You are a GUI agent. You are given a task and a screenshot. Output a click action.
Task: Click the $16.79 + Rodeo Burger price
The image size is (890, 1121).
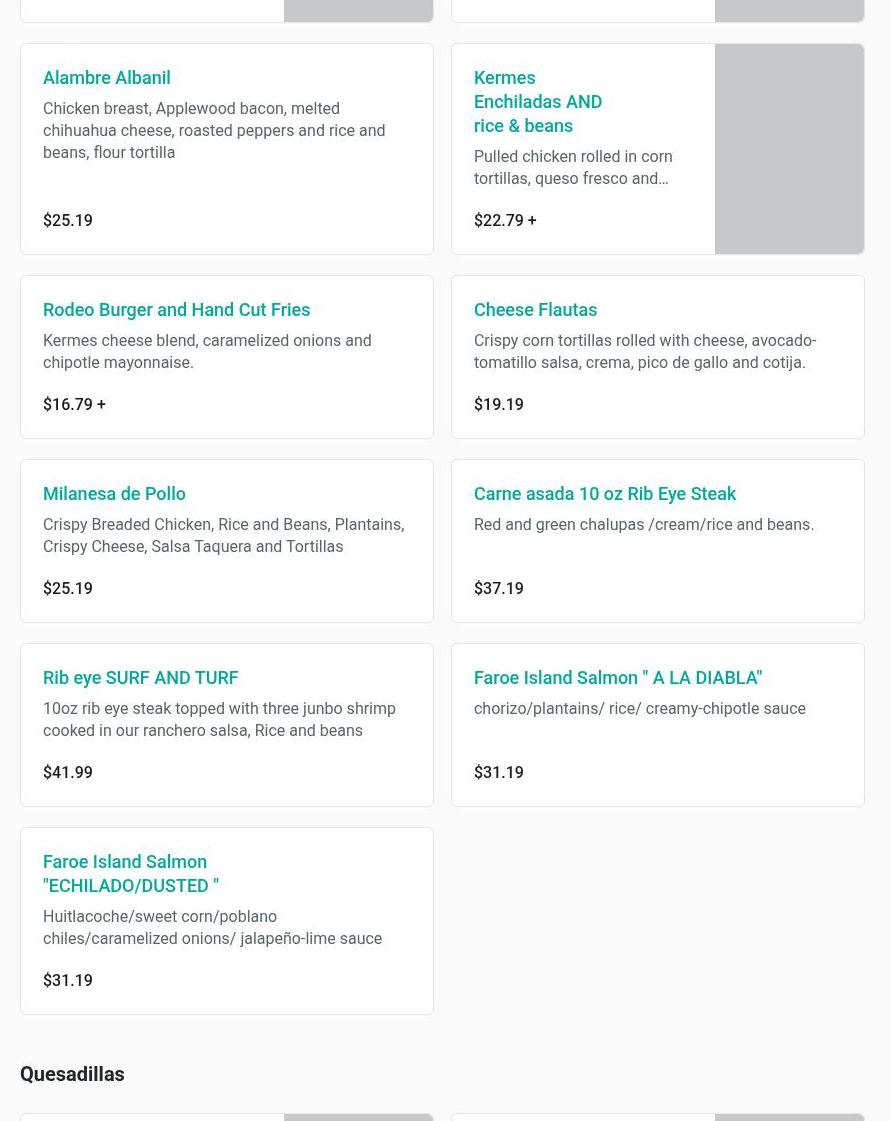pos(74,405)
